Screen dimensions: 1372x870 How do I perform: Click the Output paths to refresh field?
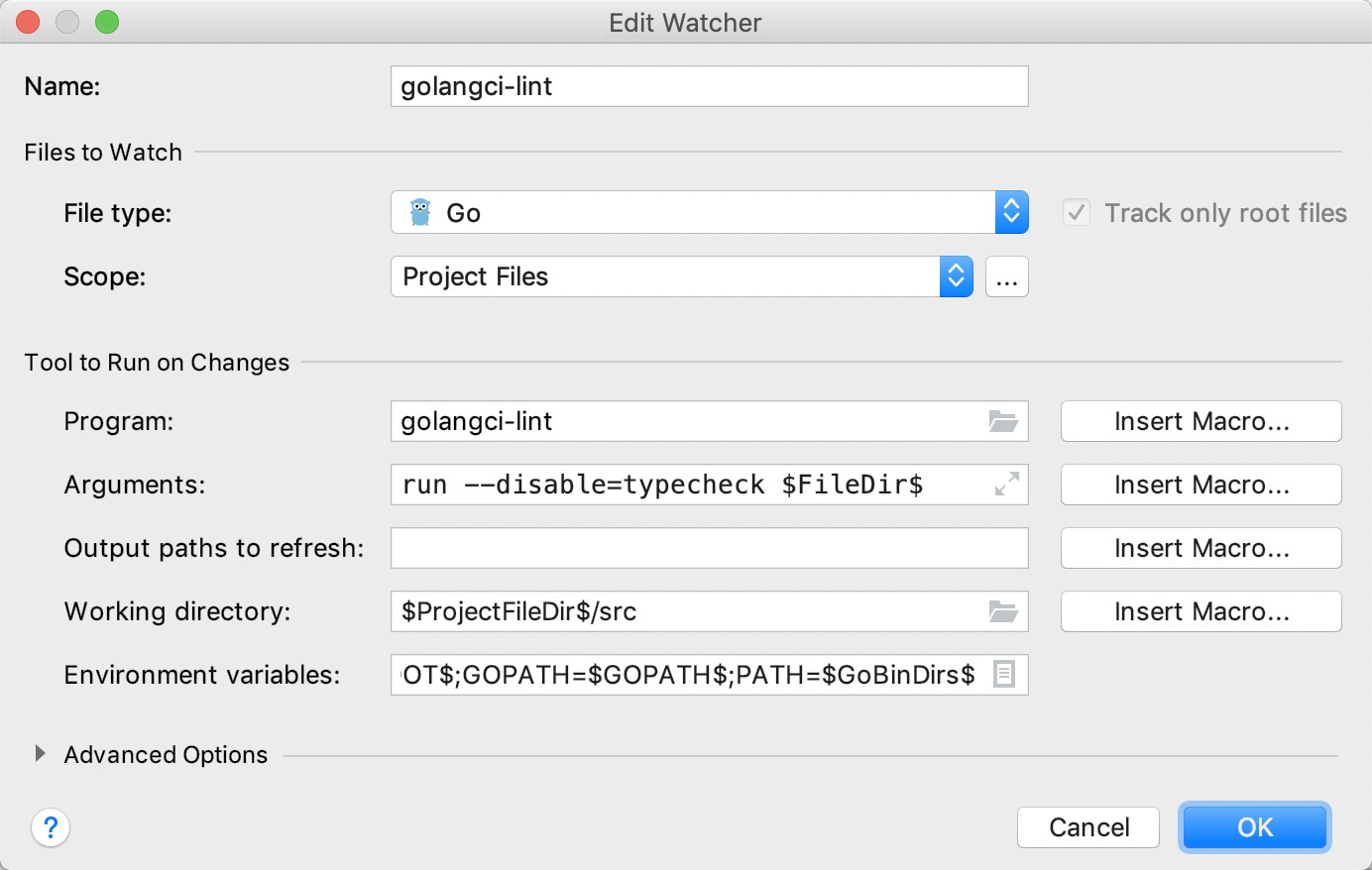tap(710, 548)
